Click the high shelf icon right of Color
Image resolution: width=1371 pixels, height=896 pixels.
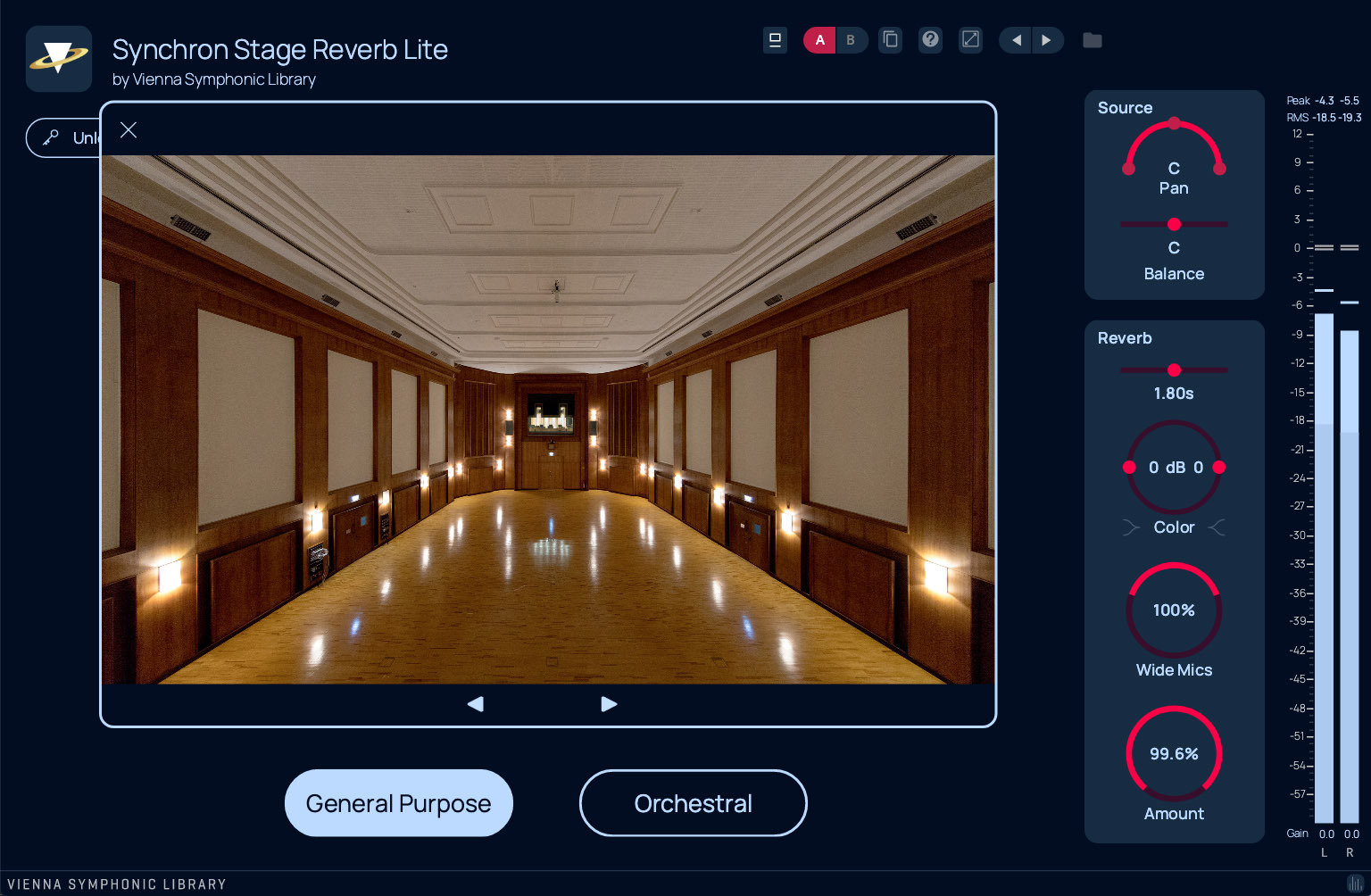[1217, 527]
